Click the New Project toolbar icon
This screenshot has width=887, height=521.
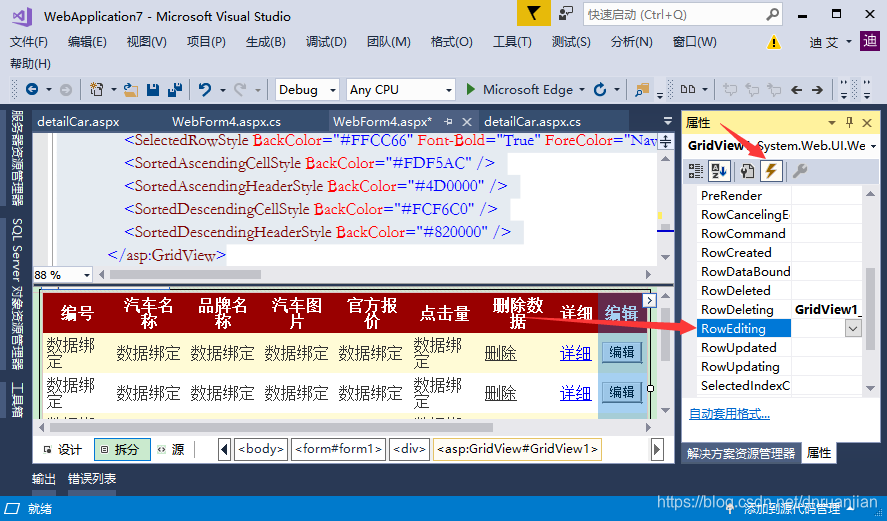coord(97,89)
